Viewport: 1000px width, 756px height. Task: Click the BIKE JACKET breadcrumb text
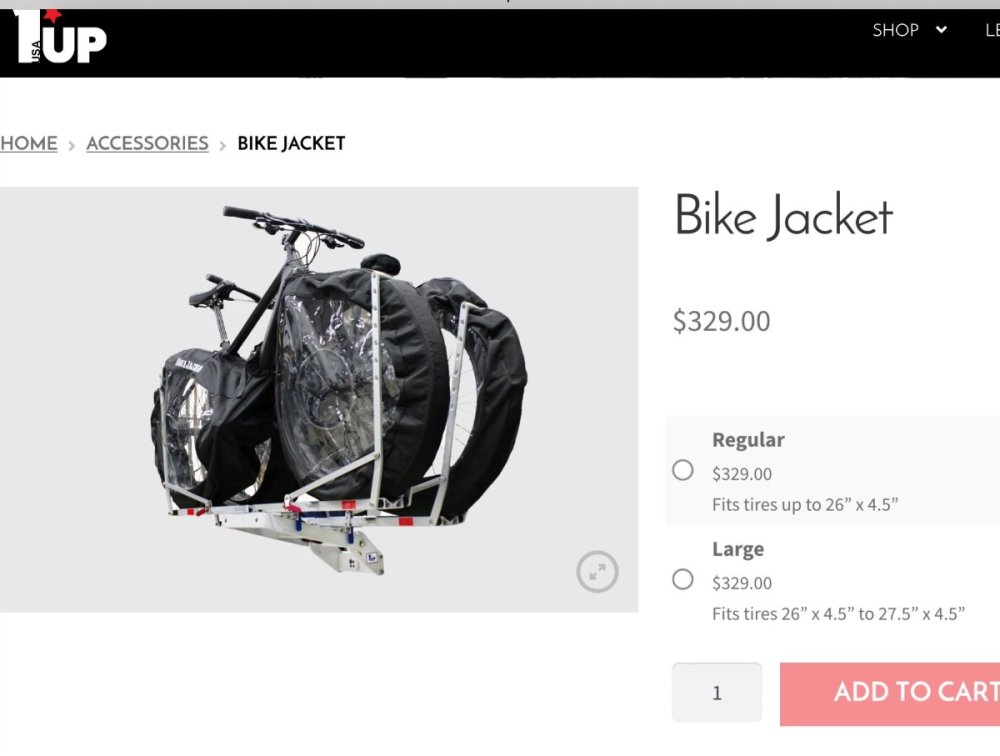coord(291,143)
